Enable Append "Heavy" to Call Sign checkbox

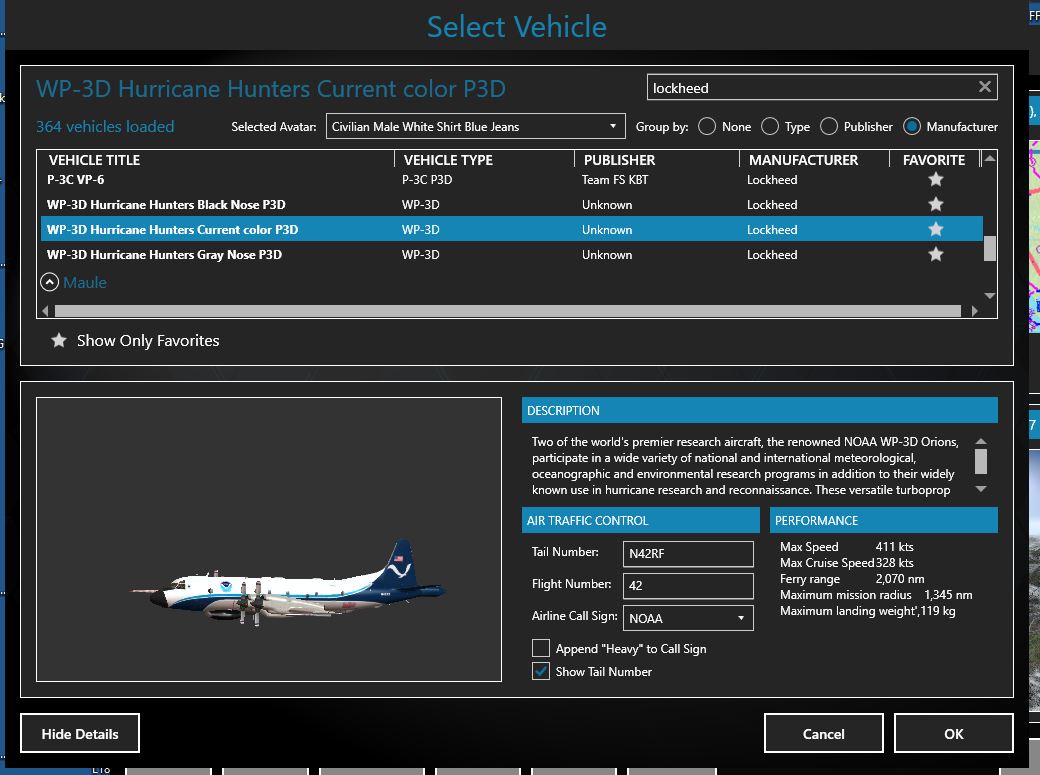tap(541, 648)
